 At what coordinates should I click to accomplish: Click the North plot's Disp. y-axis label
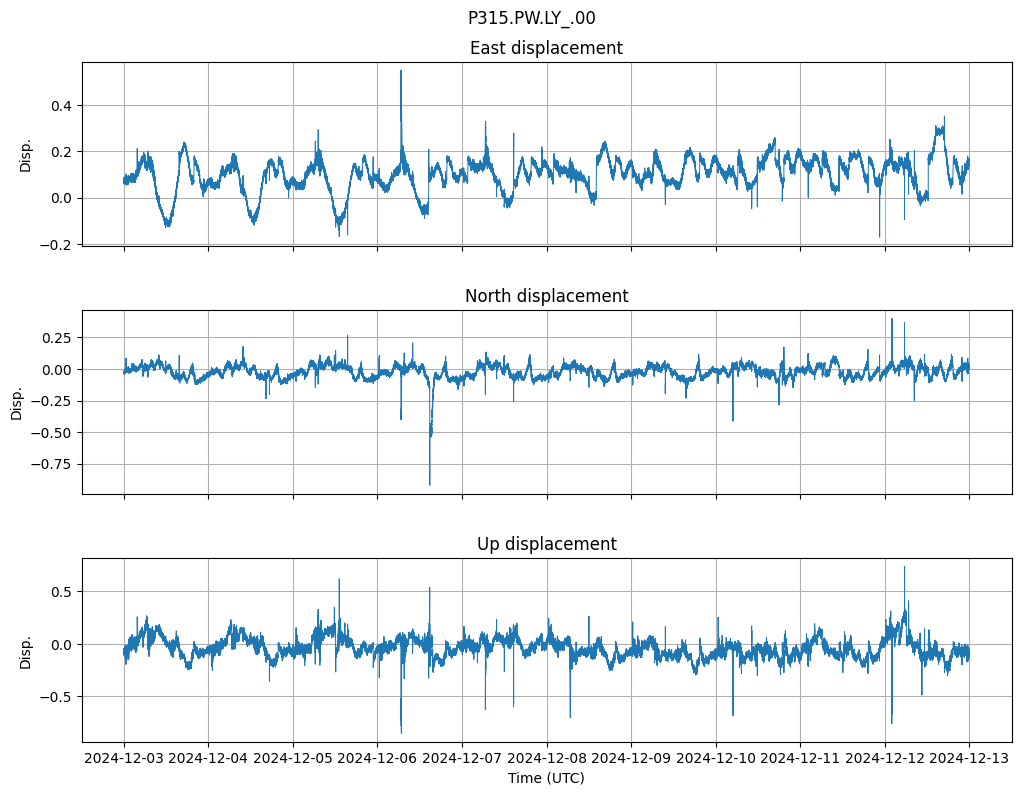(x=17, y=403)
